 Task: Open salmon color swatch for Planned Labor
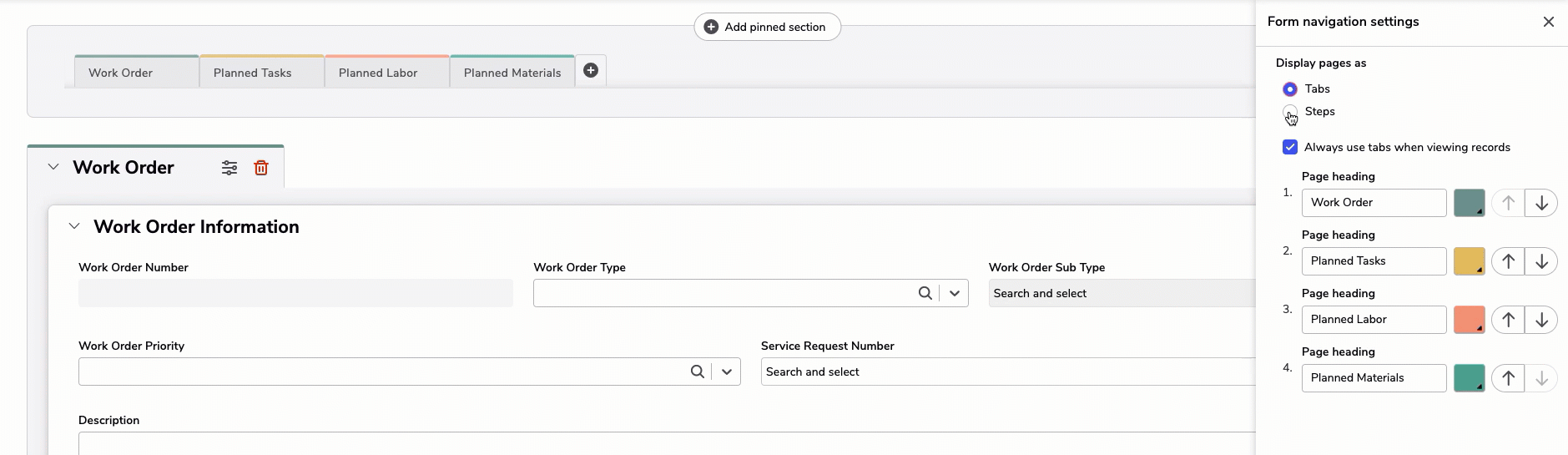(1470, 320)
